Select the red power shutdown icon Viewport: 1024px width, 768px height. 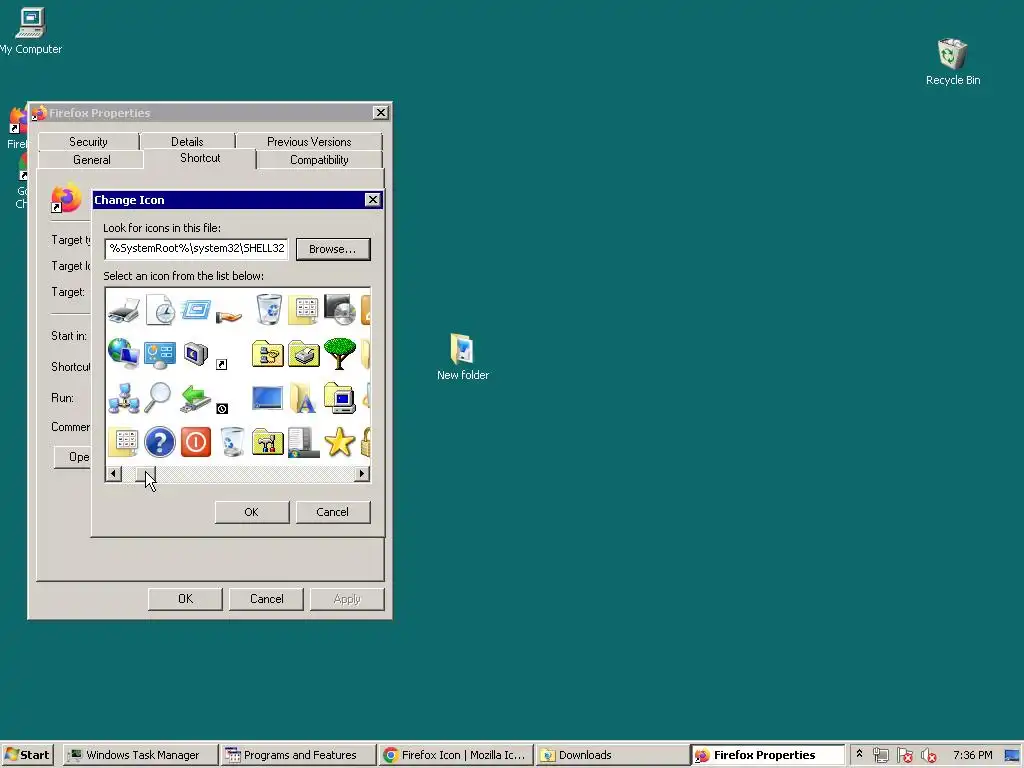pos(196,442)
